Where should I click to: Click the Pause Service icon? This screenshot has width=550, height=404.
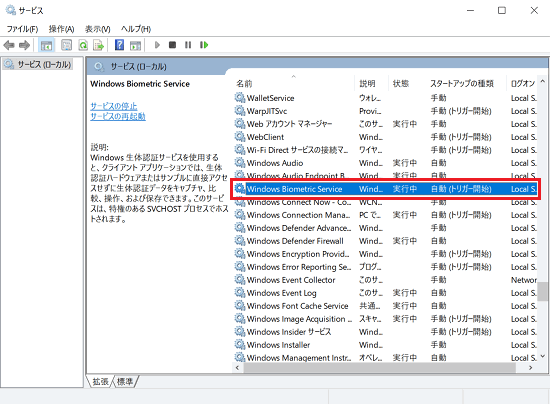tap(188, 45)
